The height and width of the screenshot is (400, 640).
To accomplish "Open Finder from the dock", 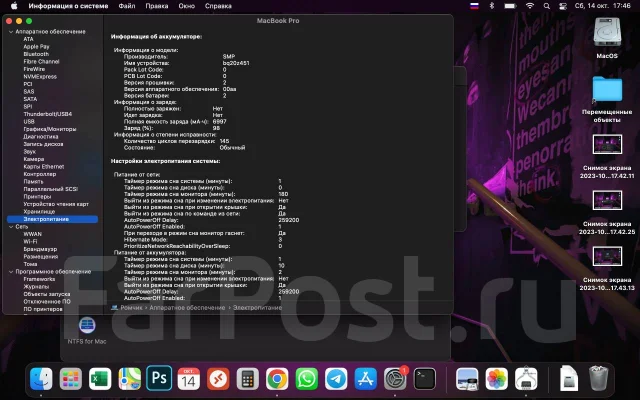I will click(41, 378).
